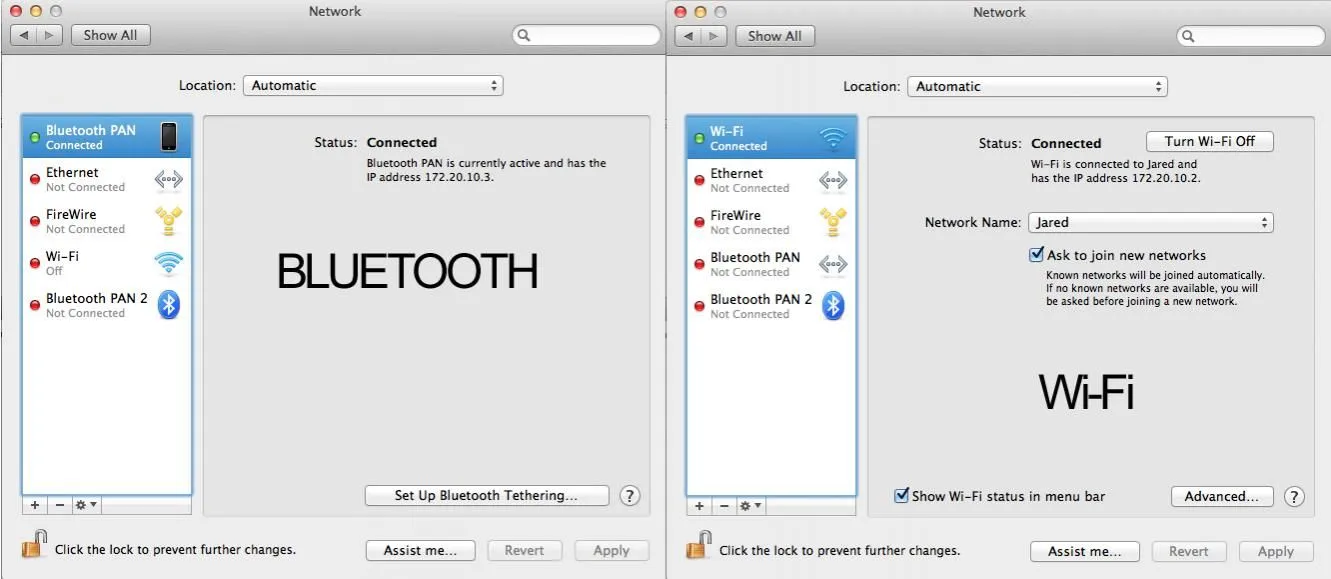Click the FireWire icon in left window
The image size is (1331, 579).
click(168, 221)
